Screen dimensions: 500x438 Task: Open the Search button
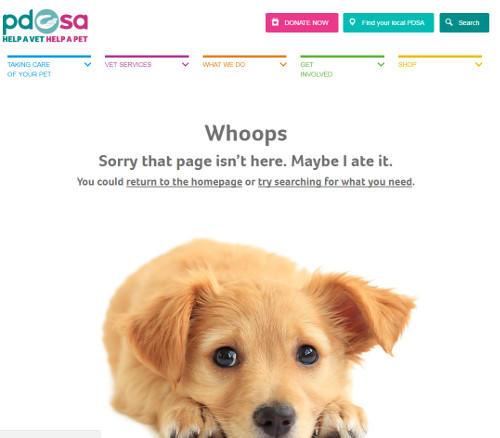pos(464,23)
